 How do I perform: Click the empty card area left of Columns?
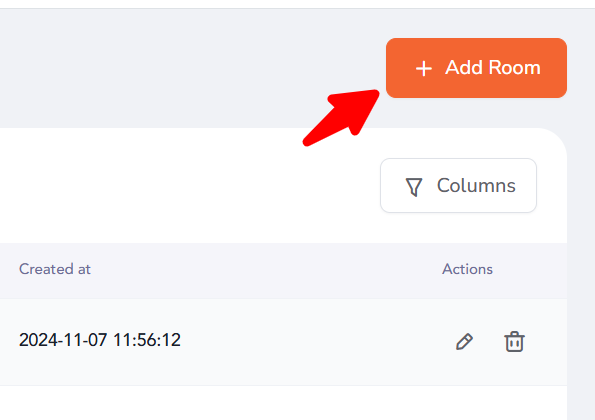190,186
